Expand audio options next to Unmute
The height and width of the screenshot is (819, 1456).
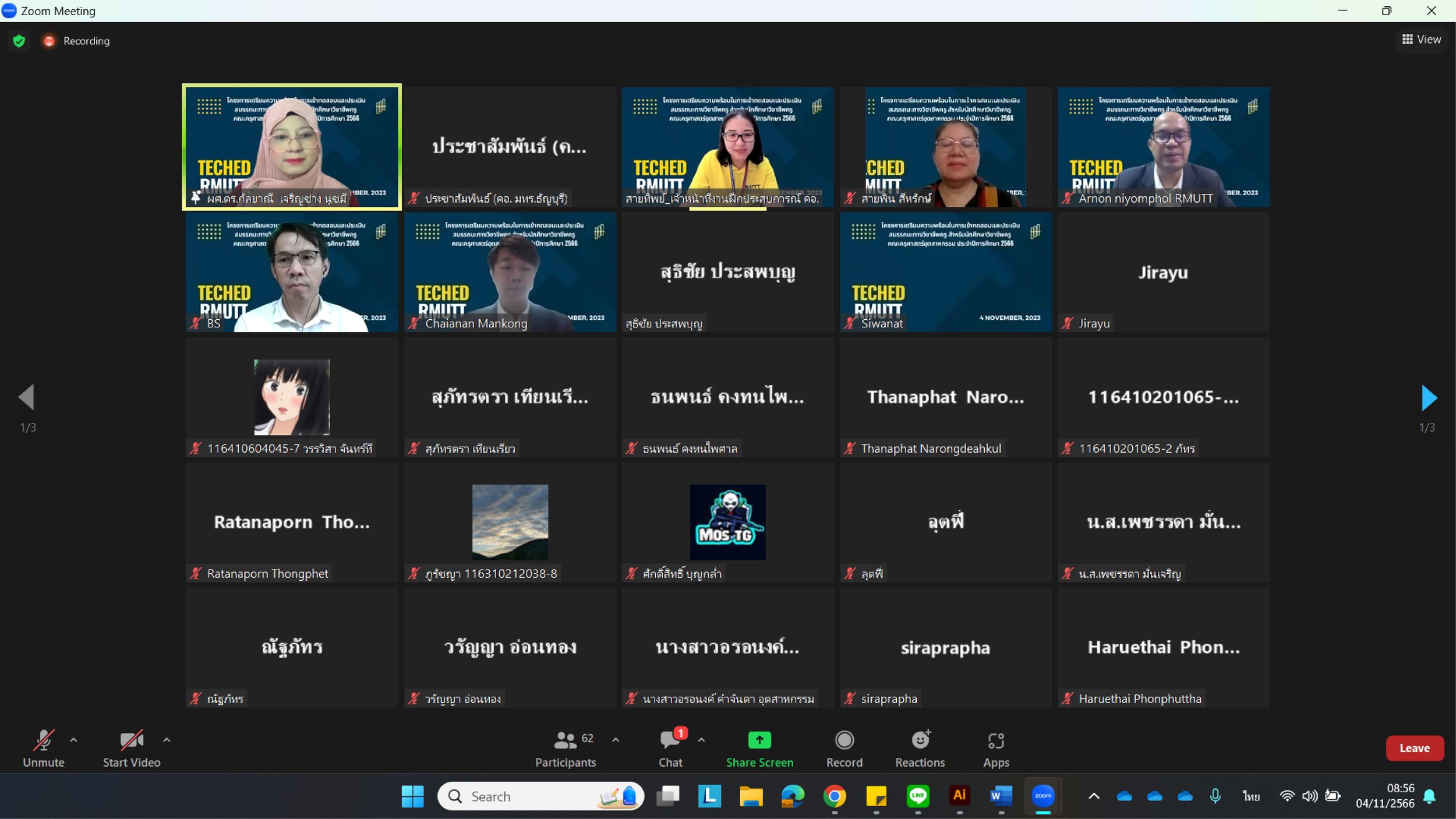[x=73, y=740]
